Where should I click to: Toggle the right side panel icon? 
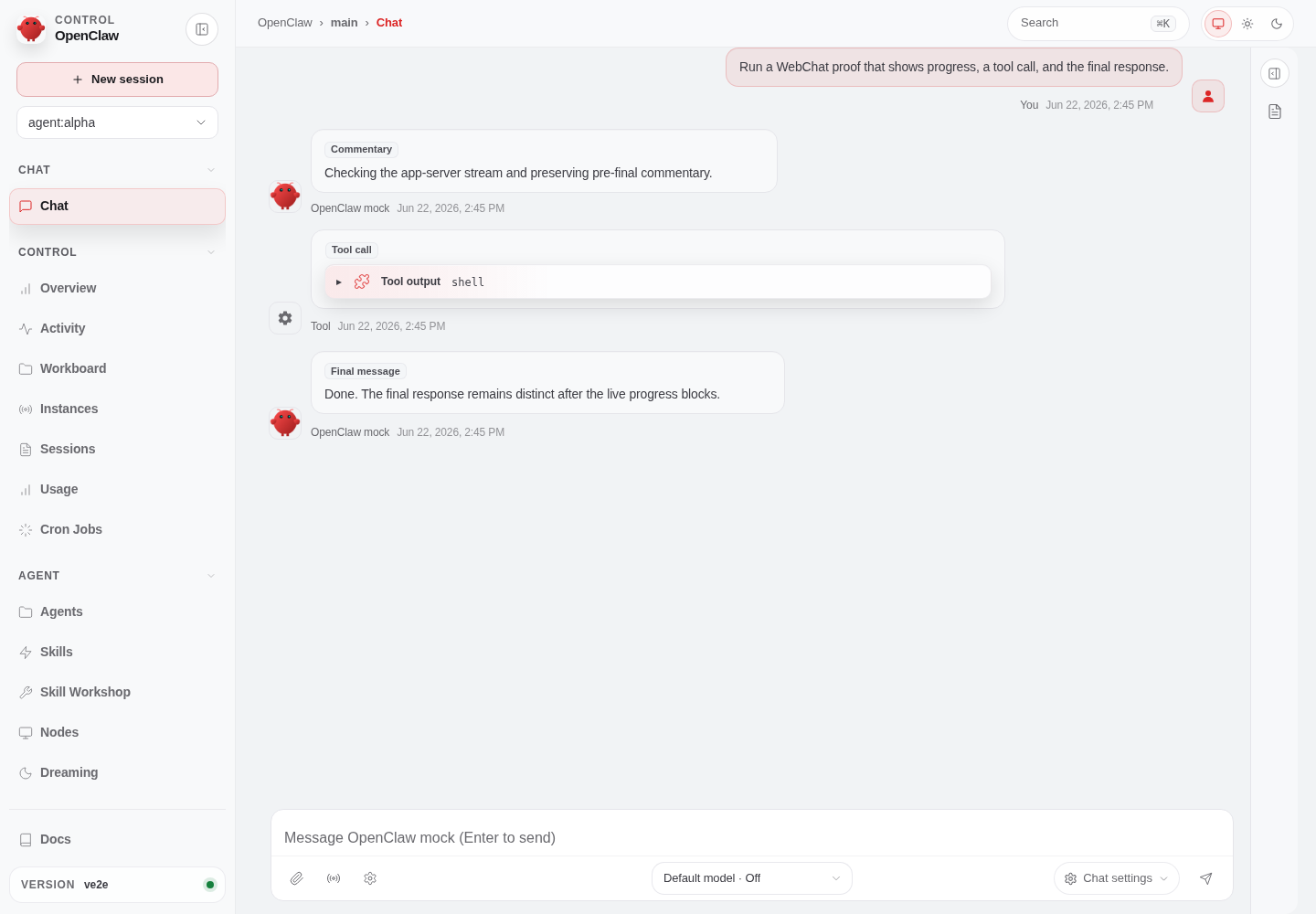[x=1275, y=73]
